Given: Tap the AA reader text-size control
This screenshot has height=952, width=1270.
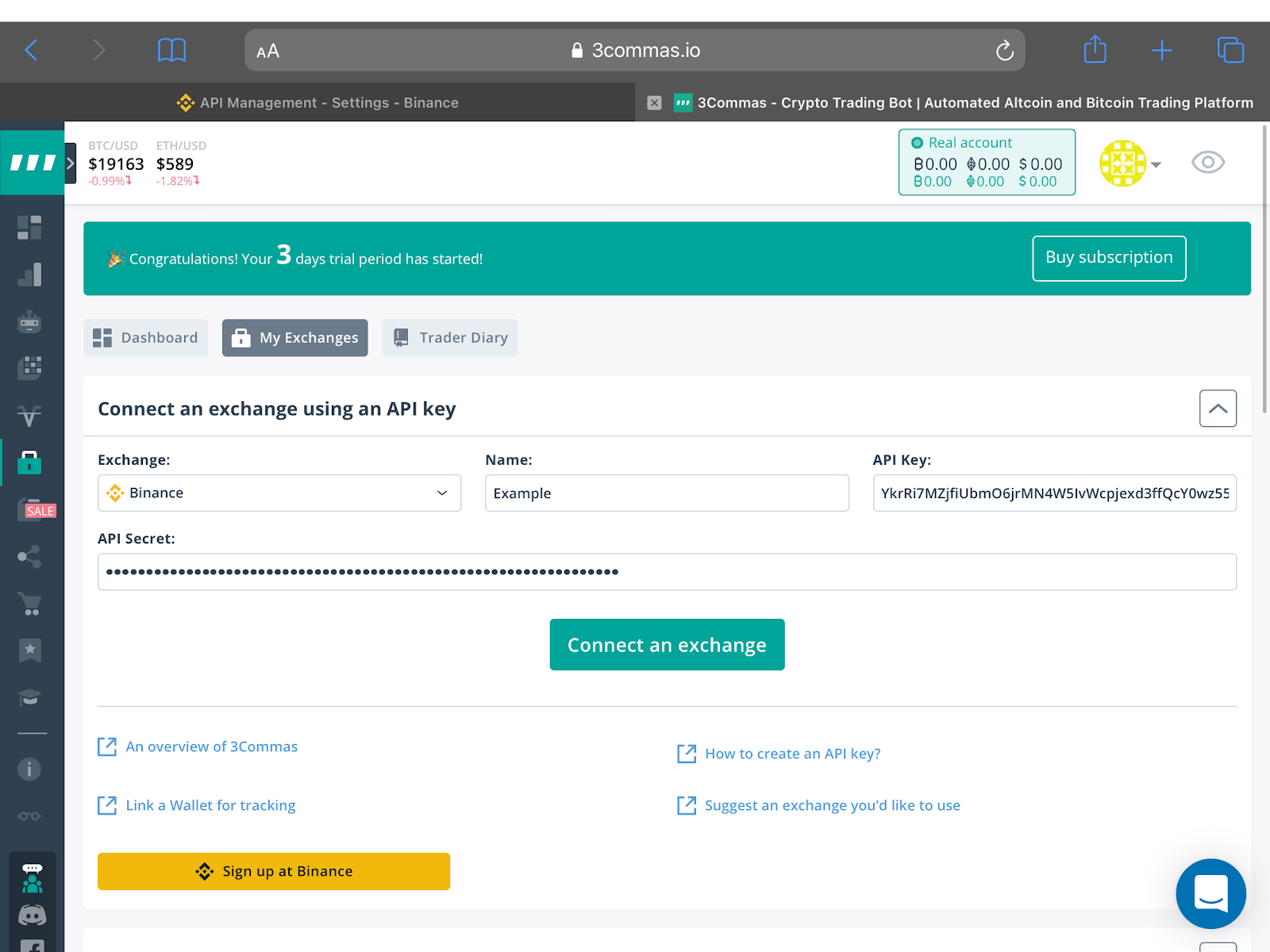Looking at the screenshot, I should coord(268,52).
